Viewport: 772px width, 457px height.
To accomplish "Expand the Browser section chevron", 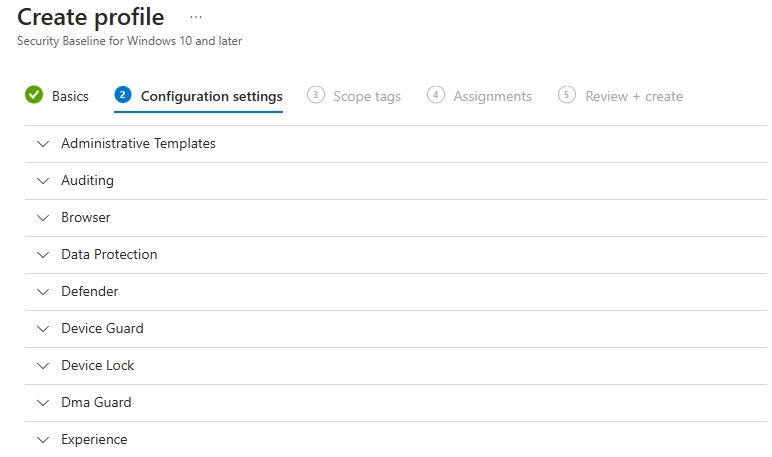I will (42, 218).
